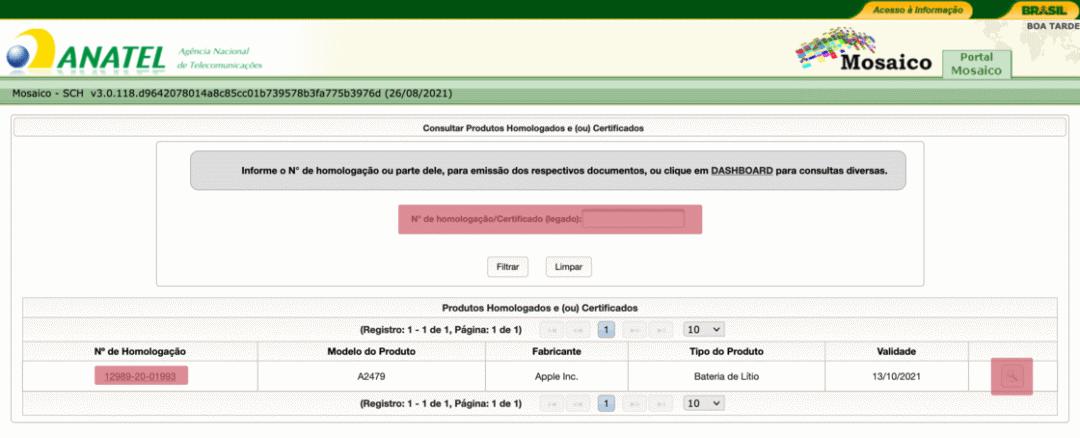This screenshot has width=1080, height=438.
Task: Click Produtos Homologados e (ou) Certificados table title
Action: tap(540, 308)
